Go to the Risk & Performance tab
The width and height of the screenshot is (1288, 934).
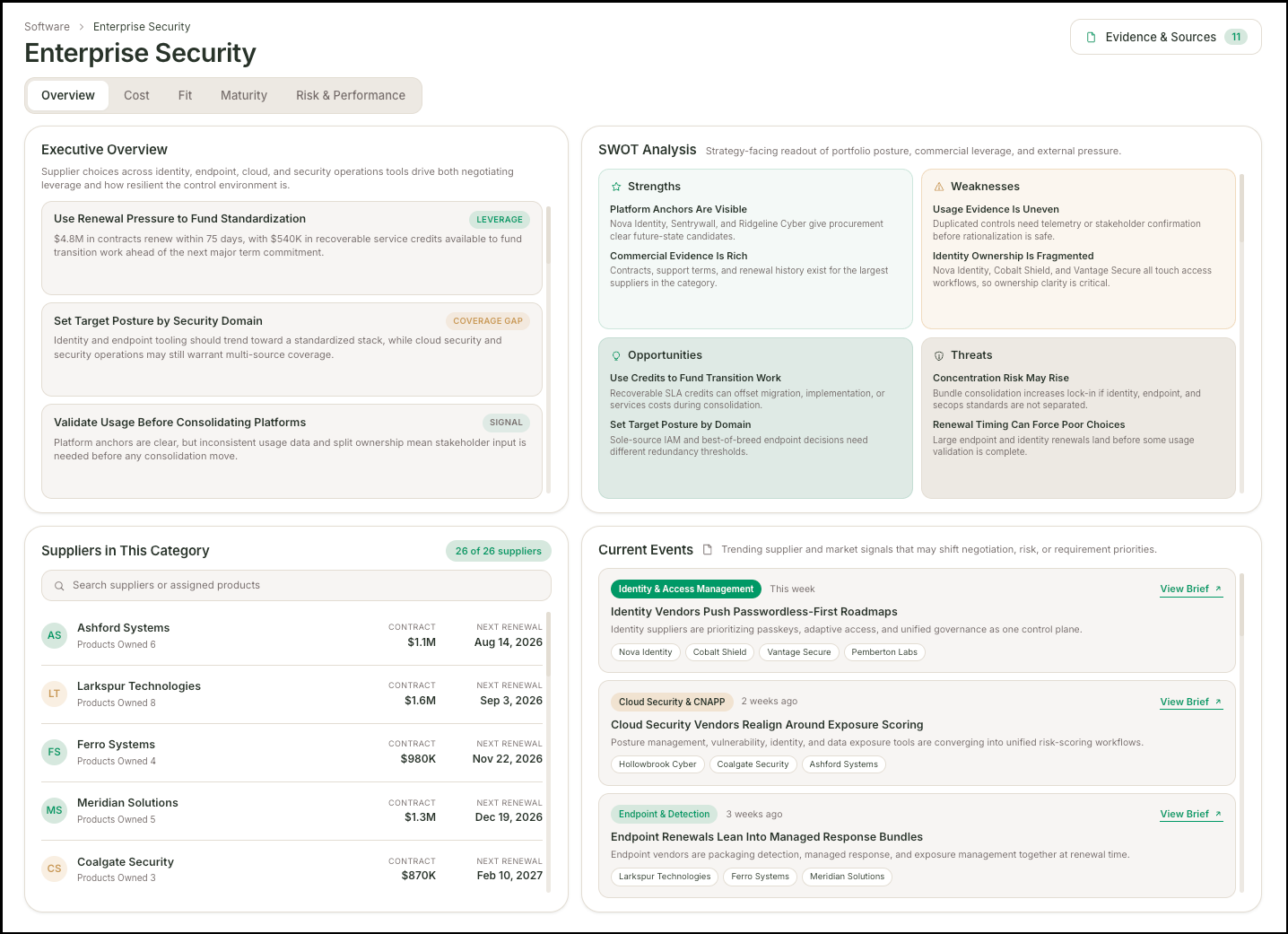click(351, 95)
